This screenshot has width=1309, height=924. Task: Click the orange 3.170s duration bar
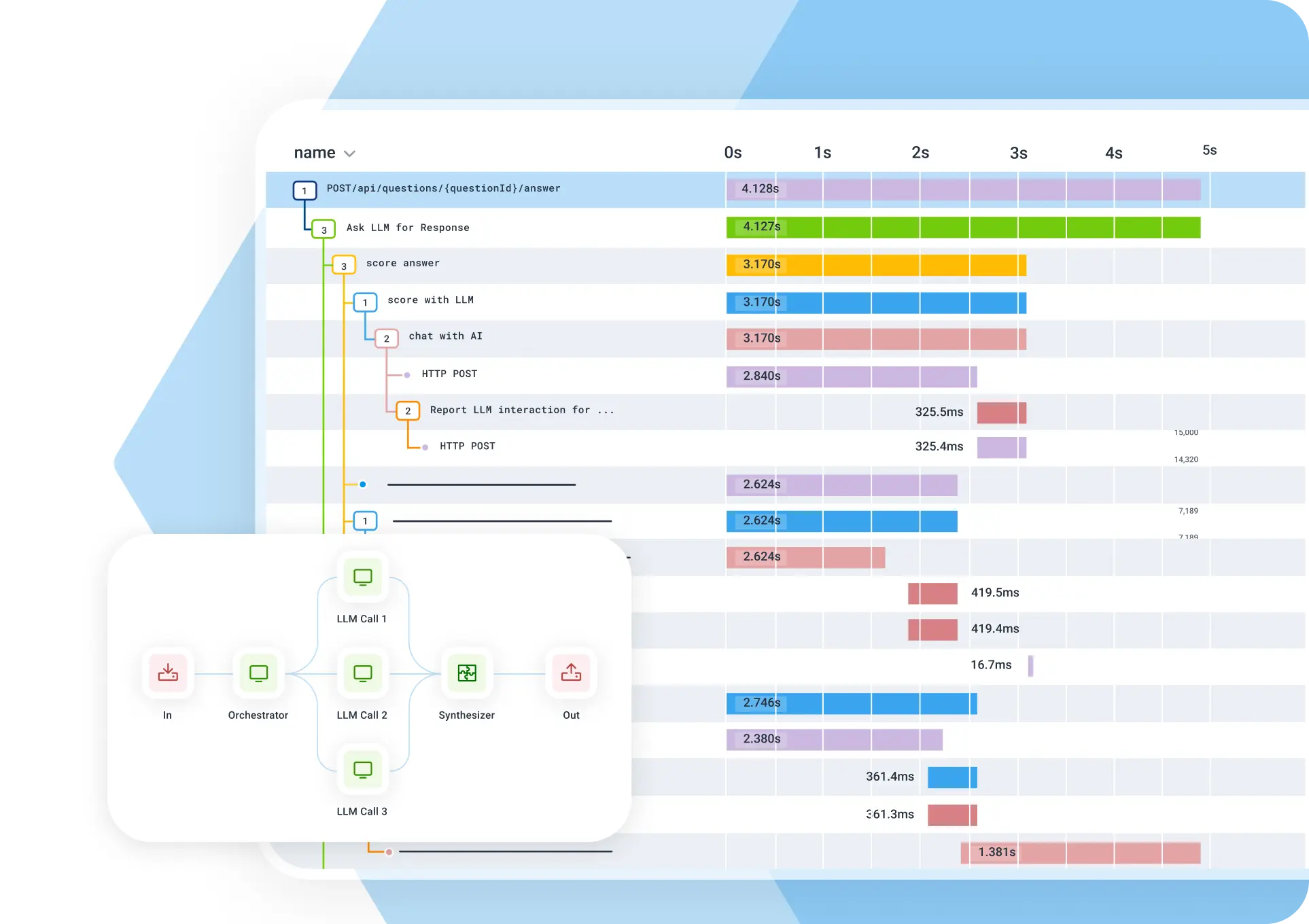pyautogui.click(x=876, y=265)
